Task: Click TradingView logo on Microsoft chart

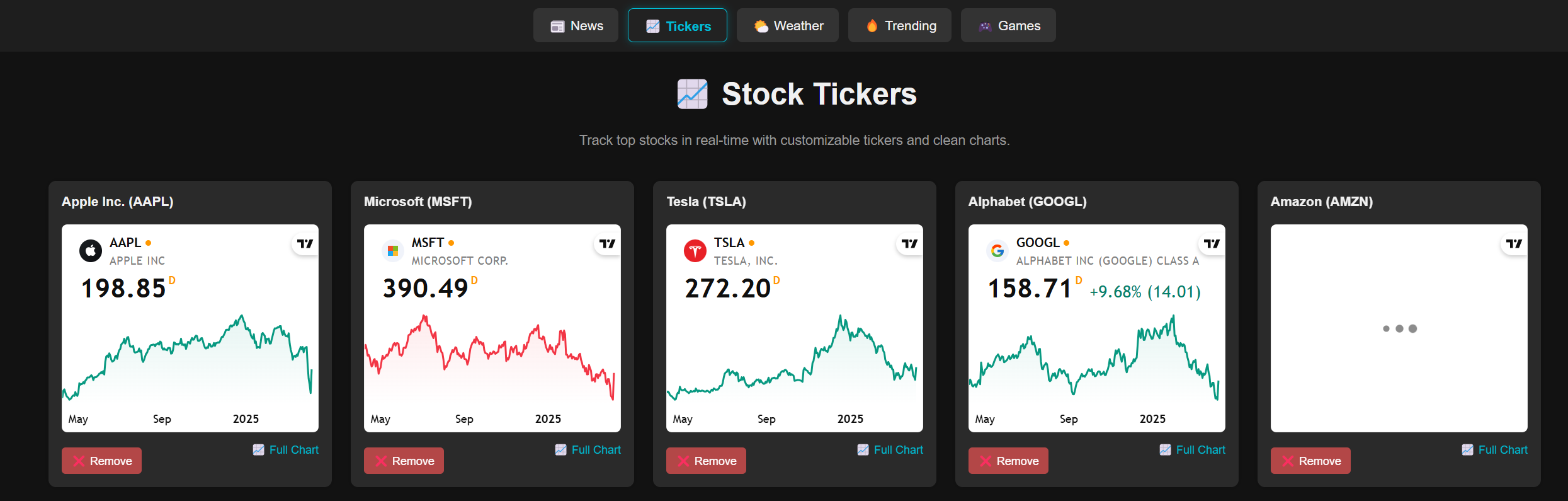Action: (x=608, y=244)
